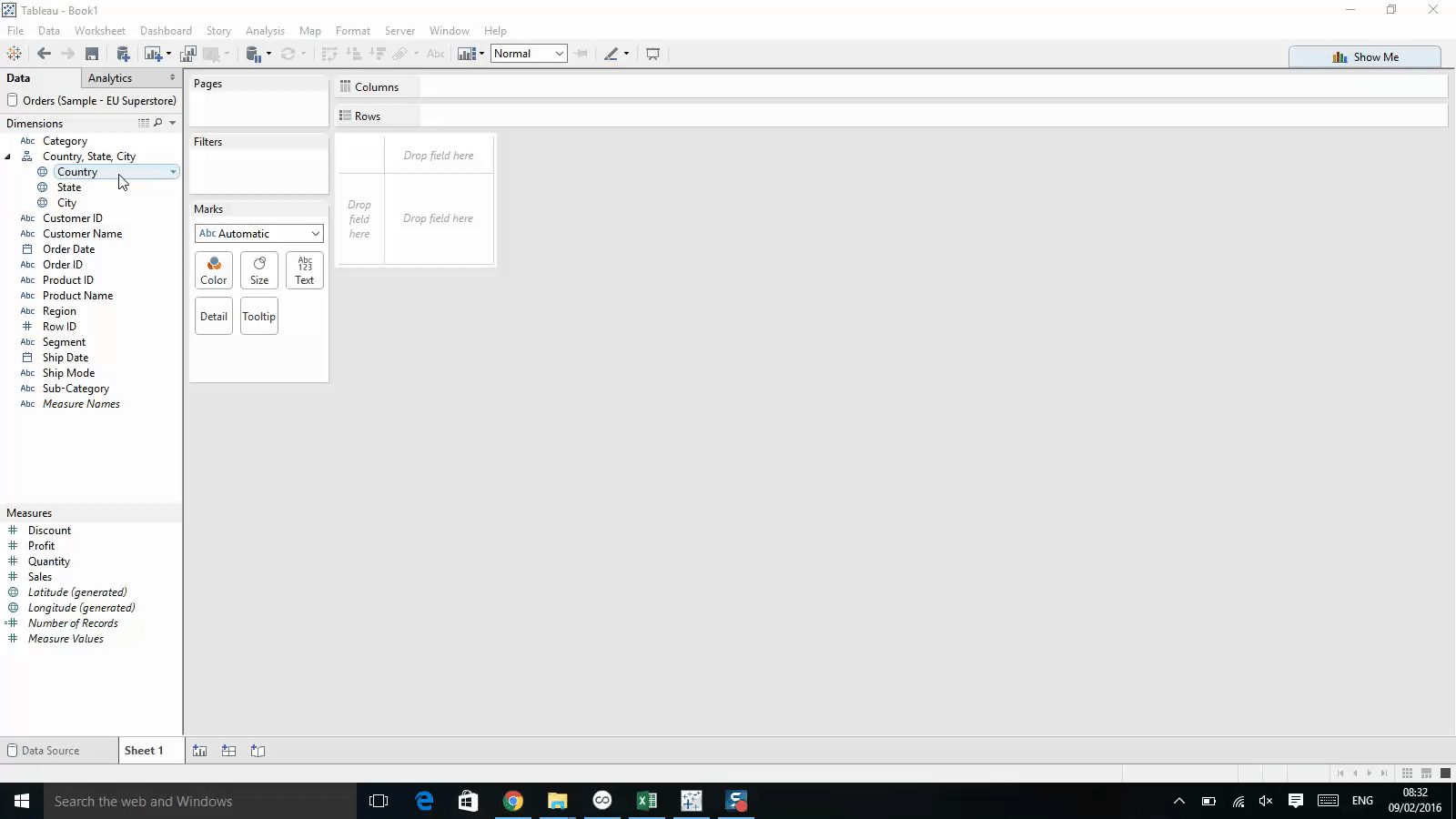
Task: Open the File menu
Action: point(15,31)
